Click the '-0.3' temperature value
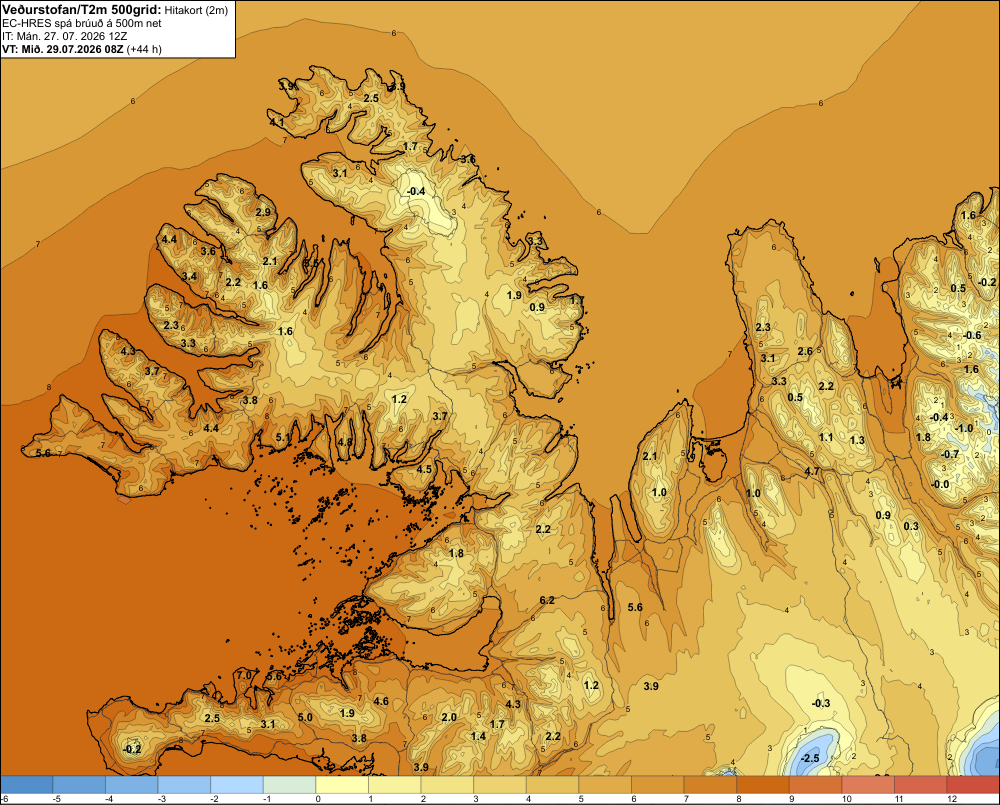The width and height of the screenshot is (1000, 805). coord(821,703)
